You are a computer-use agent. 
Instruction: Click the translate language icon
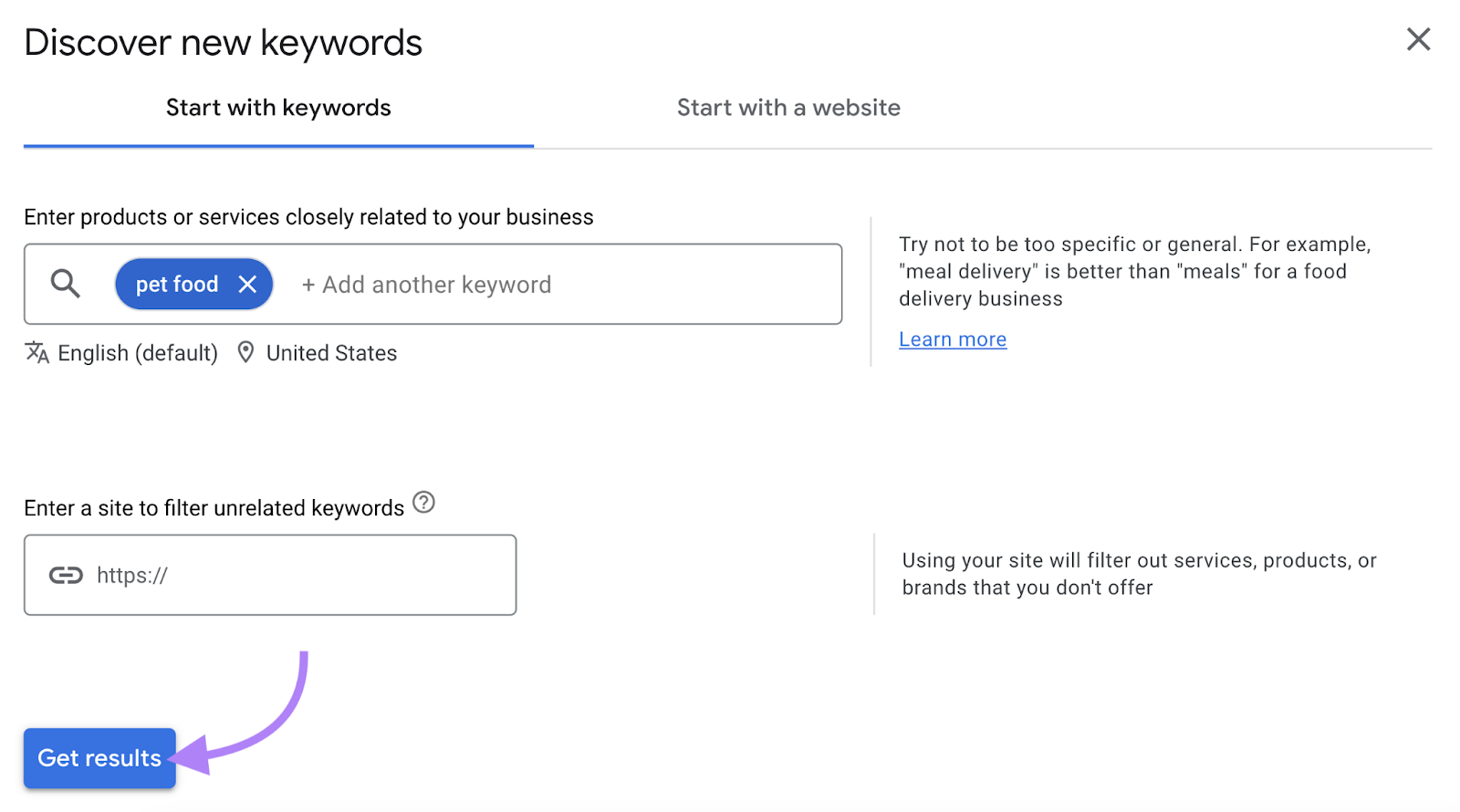(x=36, y=353)
